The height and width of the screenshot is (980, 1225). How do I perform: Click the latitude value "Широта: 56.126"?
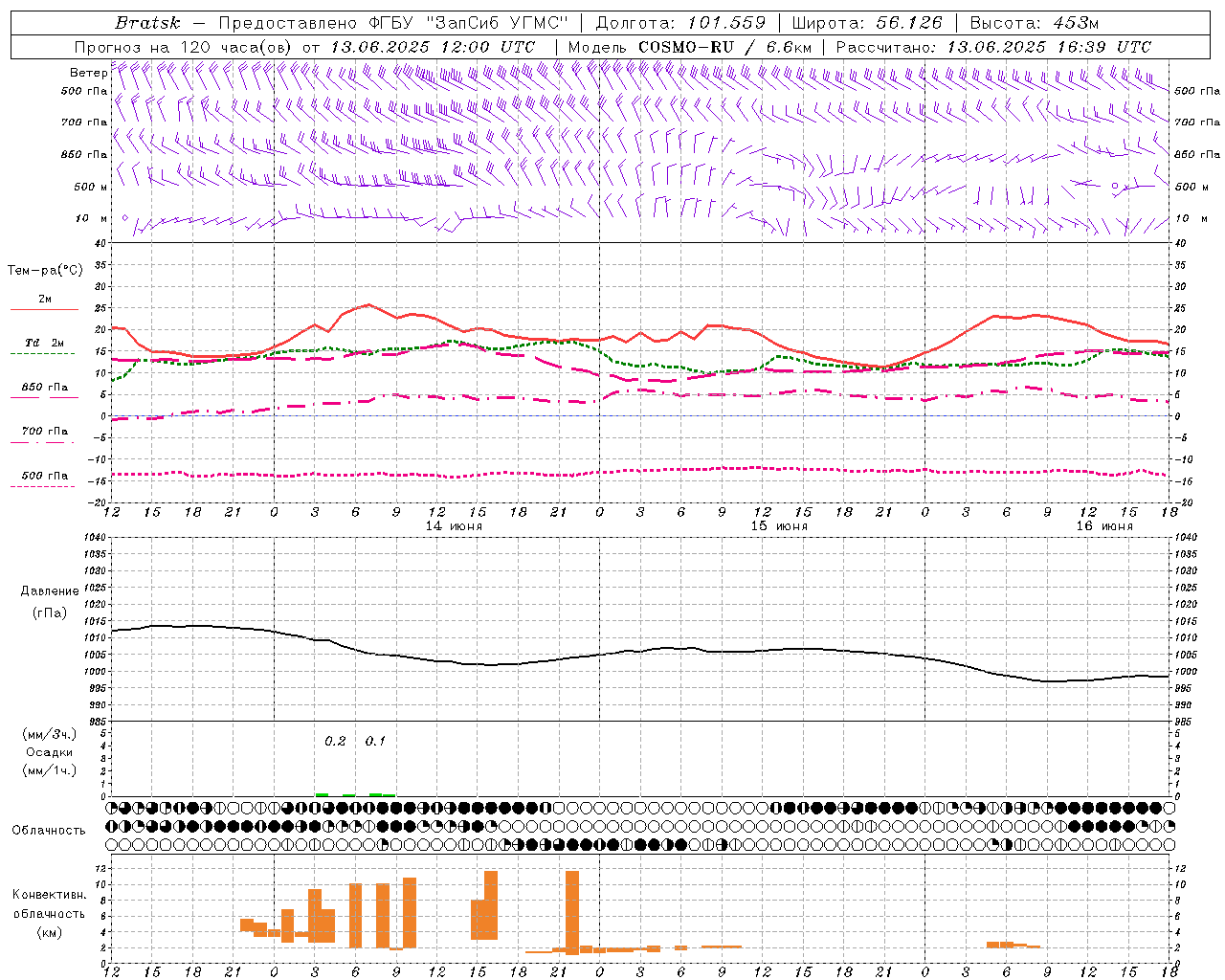point(867,23)
